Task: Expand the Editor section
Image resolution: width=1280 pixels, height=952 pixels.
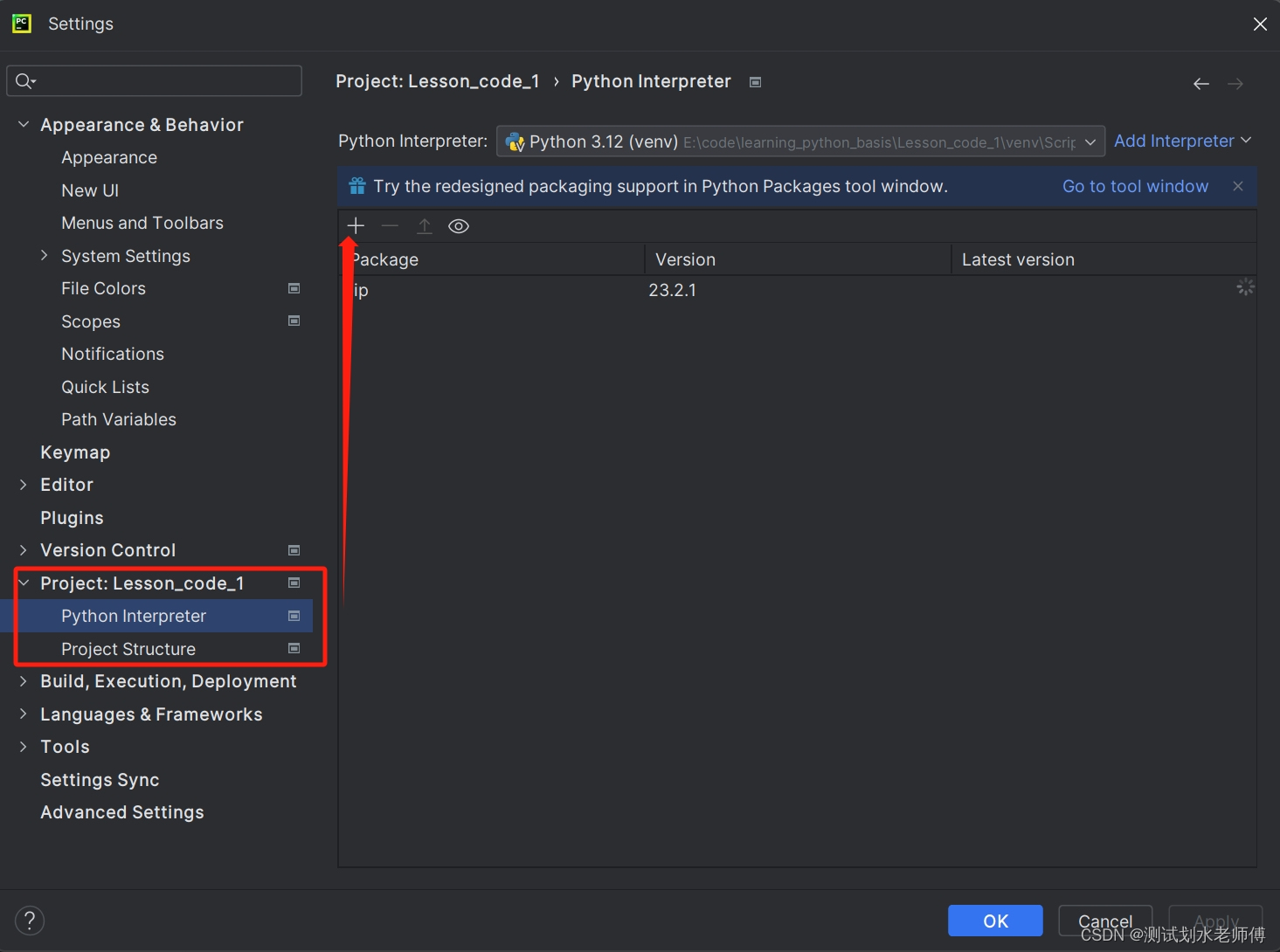Action: (24, 485)
